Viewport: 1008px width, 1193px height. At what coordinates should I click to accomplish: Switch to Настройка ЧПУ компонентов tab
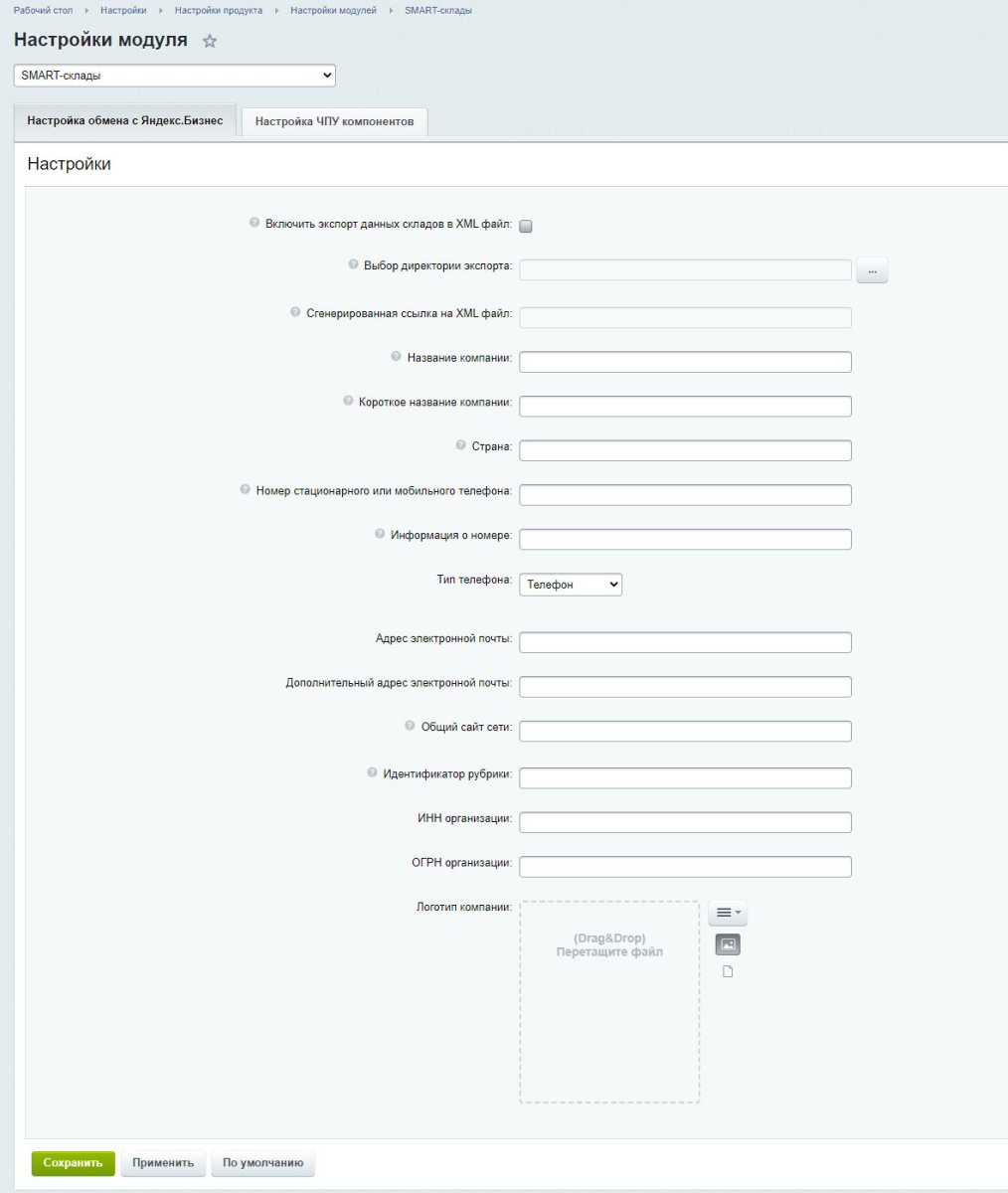pyautogui.click(x=334, y=122)
